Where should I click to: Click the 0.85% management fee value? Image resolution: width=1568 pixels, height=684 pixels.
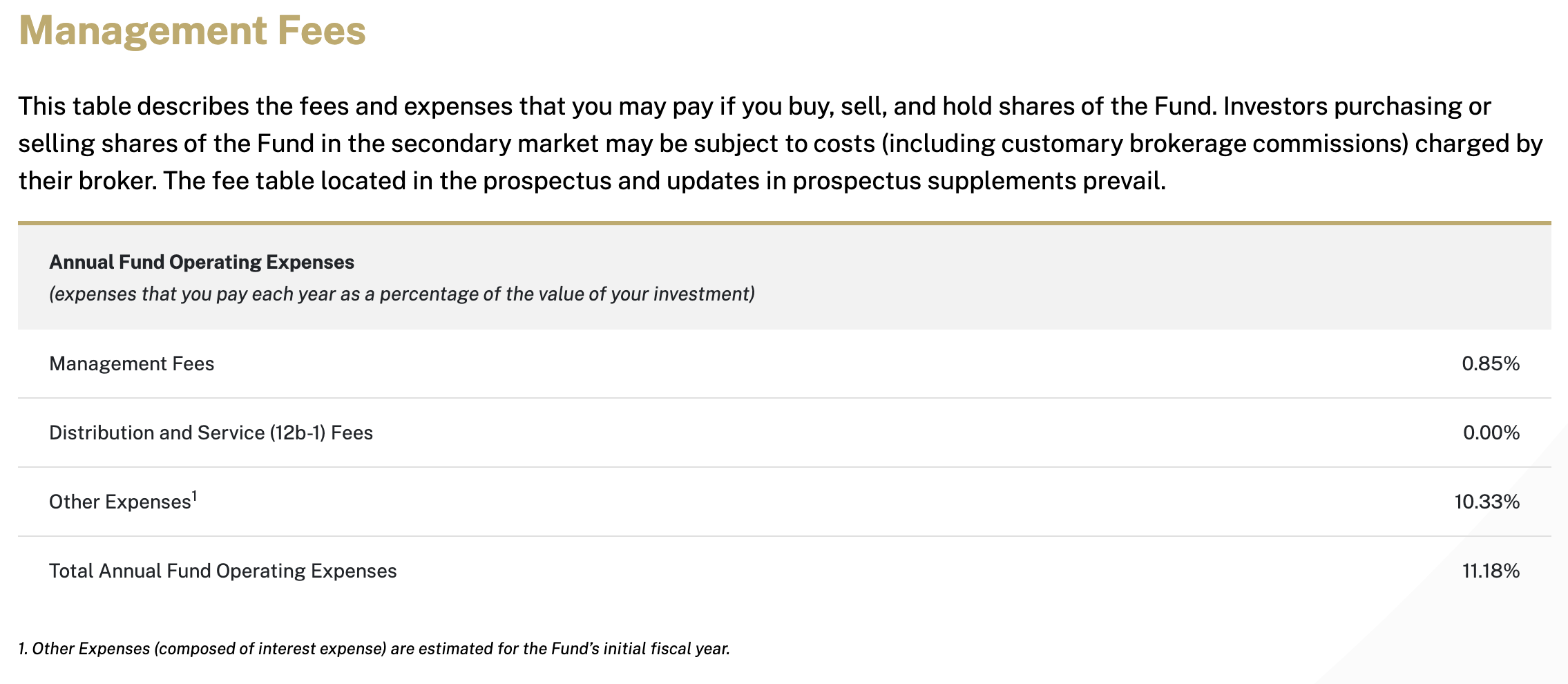1490,364
